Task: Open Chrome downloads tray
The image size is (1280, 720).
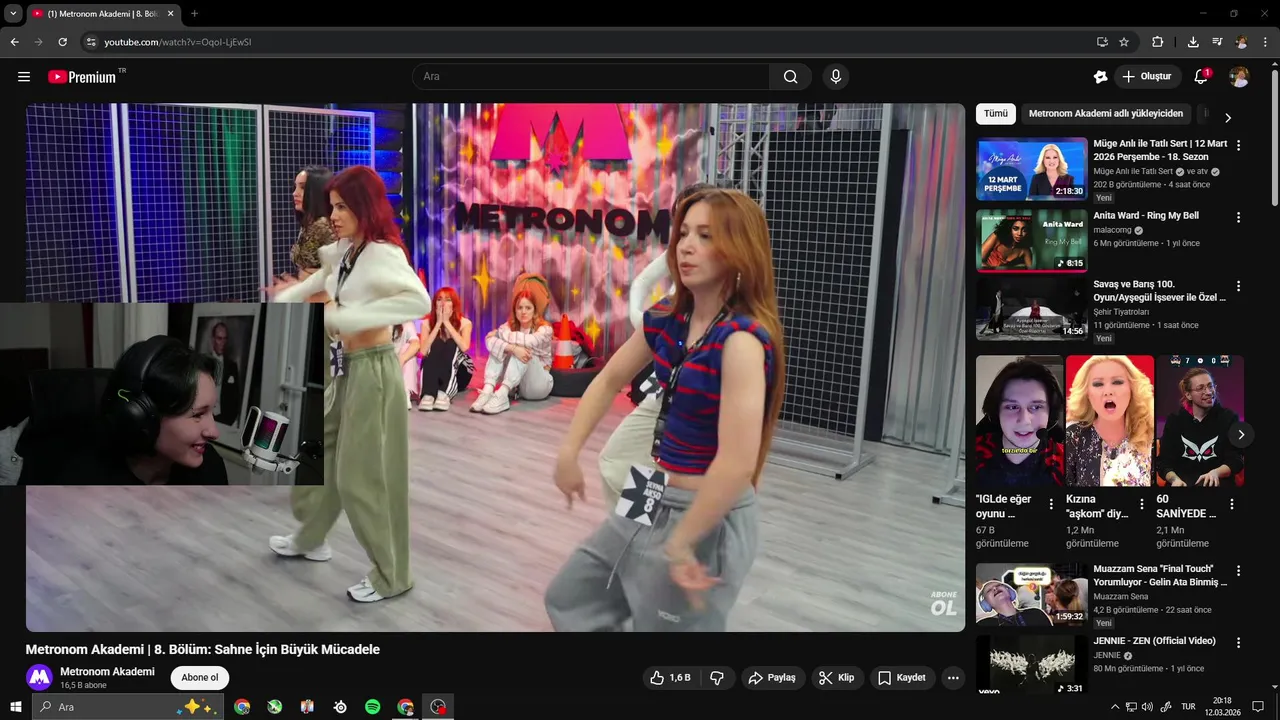Action: (x=1193, y=42)
